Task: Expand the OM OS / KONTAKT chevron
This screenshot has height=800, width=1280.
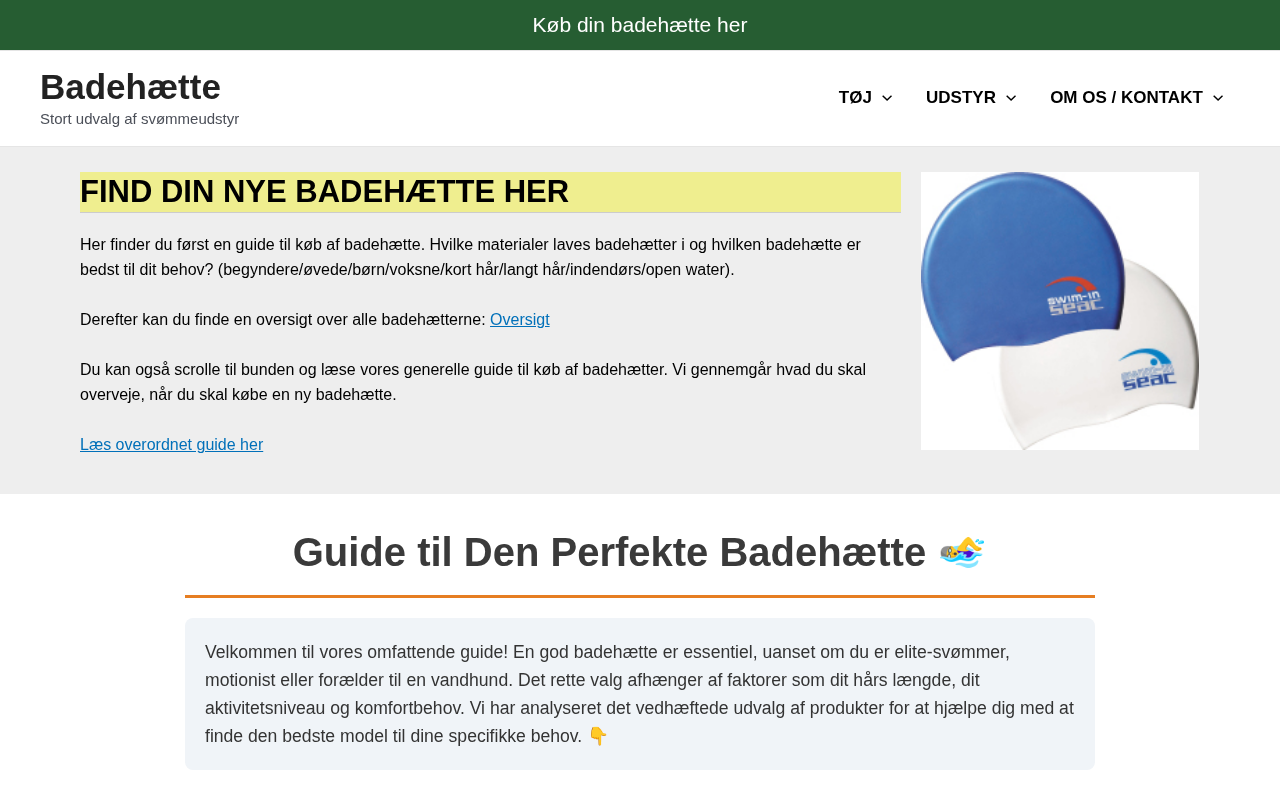Action: pyautogui.click(x=1218, y=98)
